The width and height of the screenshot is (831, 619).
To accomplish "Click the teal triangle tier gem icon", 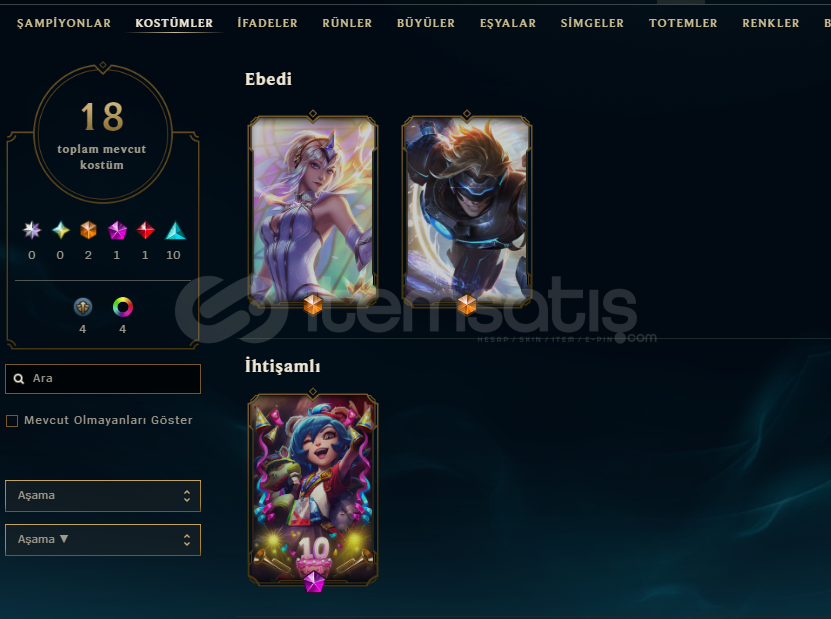I will pos(175,230).
